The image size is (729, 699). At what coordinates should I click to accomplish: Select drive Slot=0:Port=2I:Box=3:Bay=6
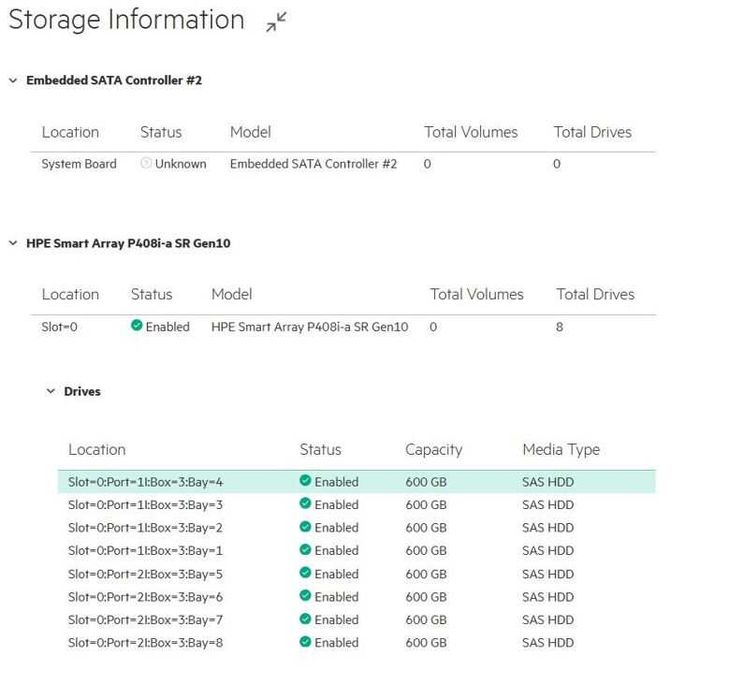tap(357, 597)
